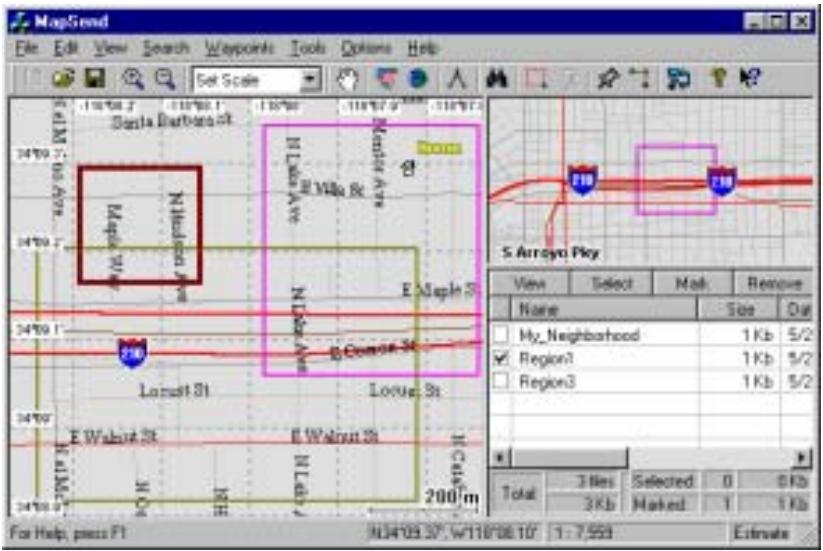The height and width of the screenshot is (551, 823).
Task: Click the waypoint symbol near Menlor Ave
Action: (408, 168)
